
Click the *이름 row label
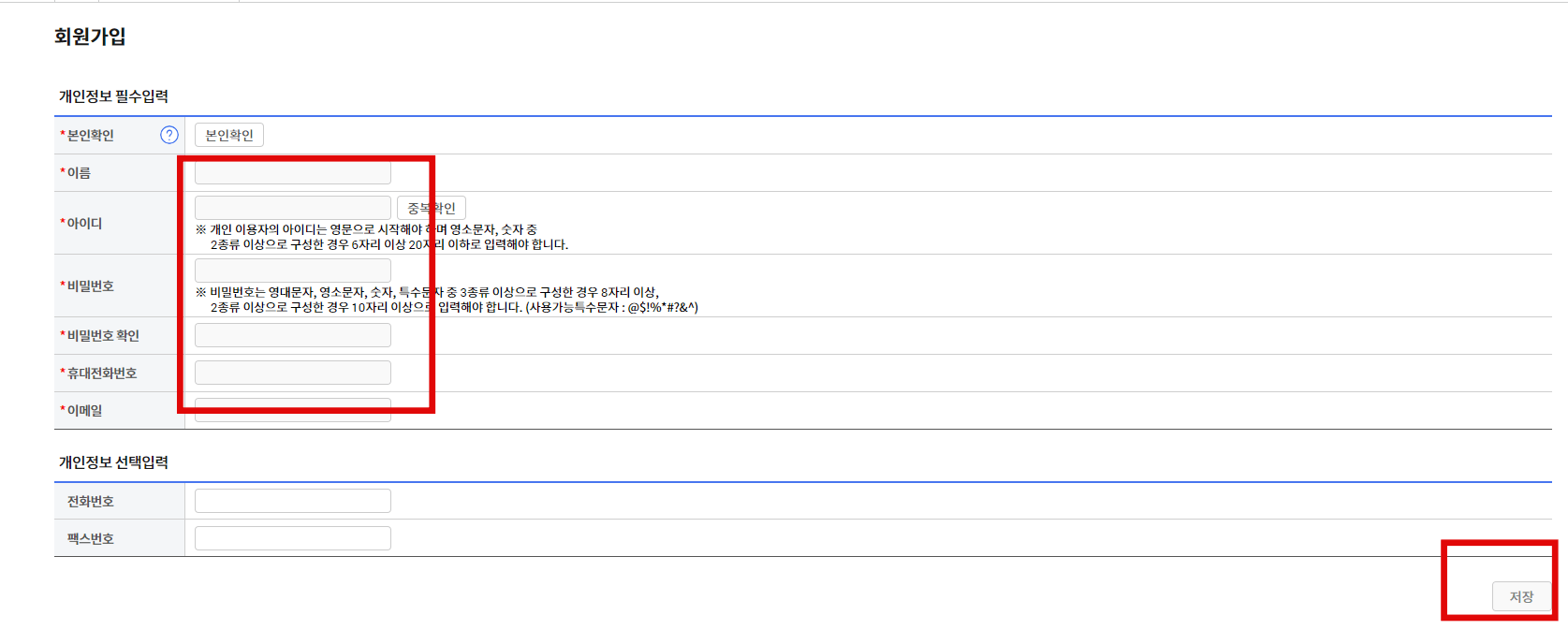pos(76,173)
